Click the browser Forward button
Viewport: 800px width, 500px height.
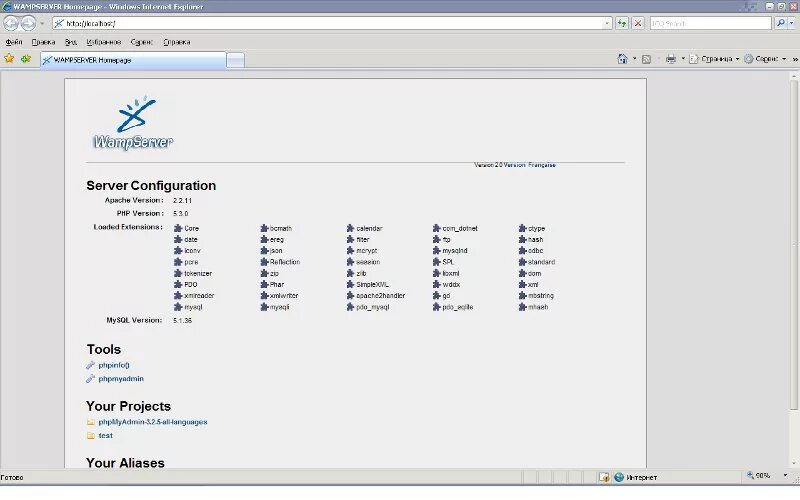[x=29, y=23]
